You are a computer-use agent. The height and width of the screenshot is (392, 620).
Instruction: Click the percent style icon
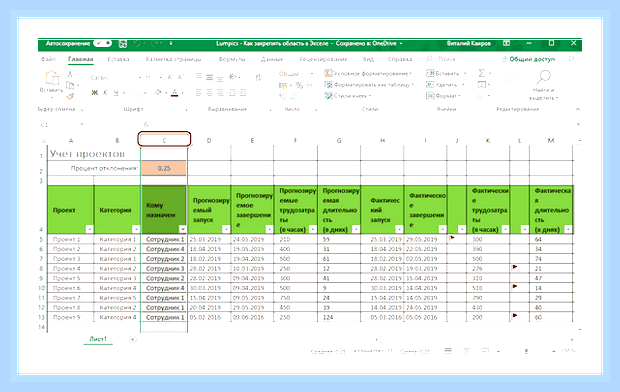coord(299,85)
